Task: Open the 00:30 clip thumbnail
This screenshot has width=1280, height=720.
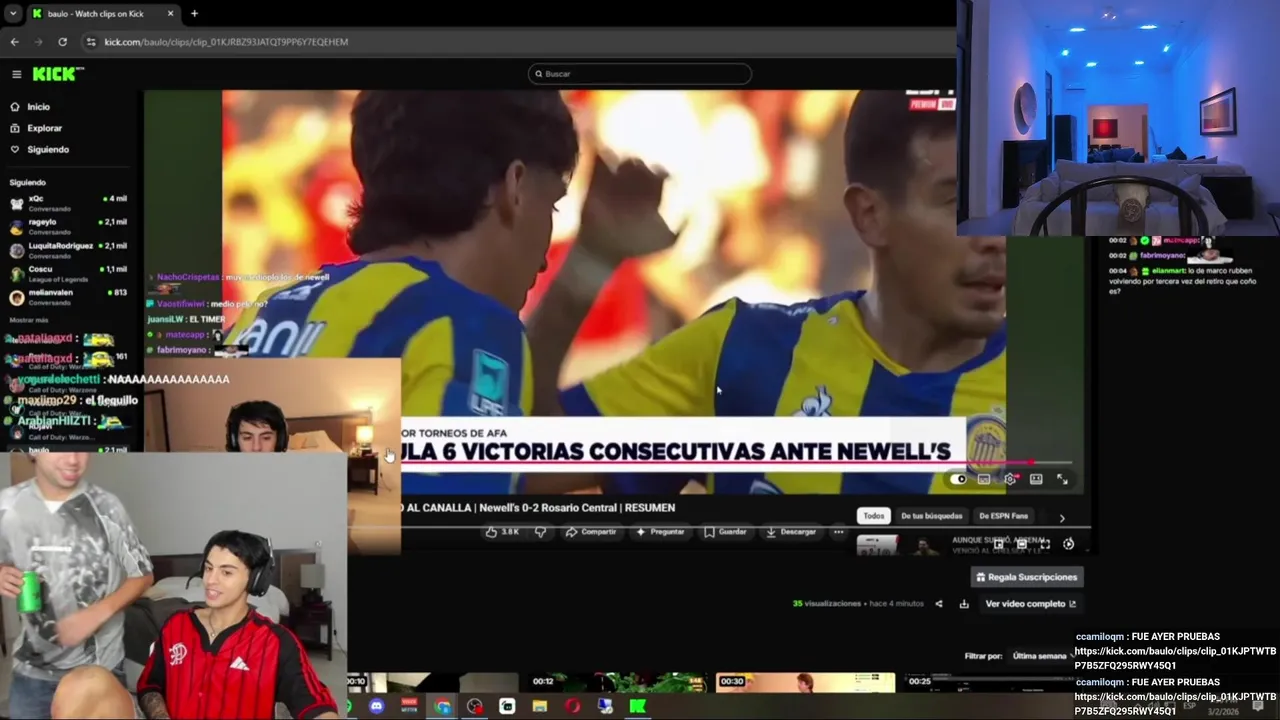Action: coord(806,682)
